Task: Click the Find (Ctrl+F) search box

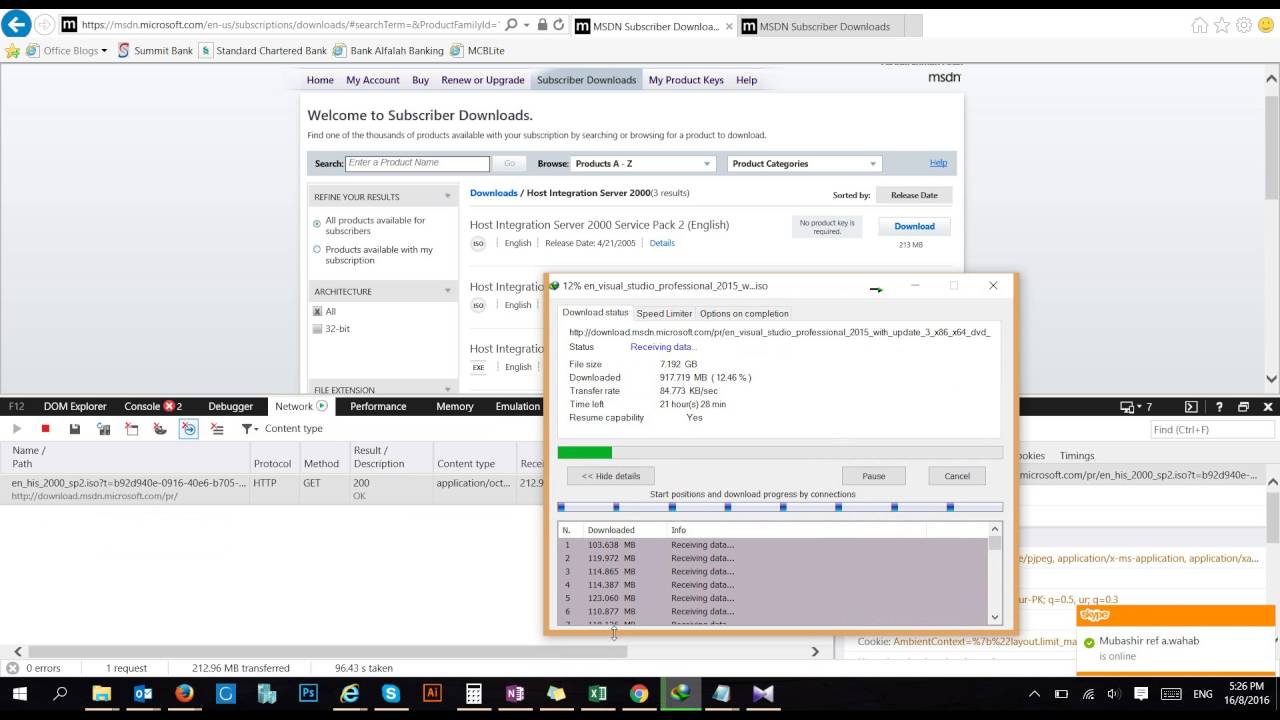Action: tap(1213, 429)
